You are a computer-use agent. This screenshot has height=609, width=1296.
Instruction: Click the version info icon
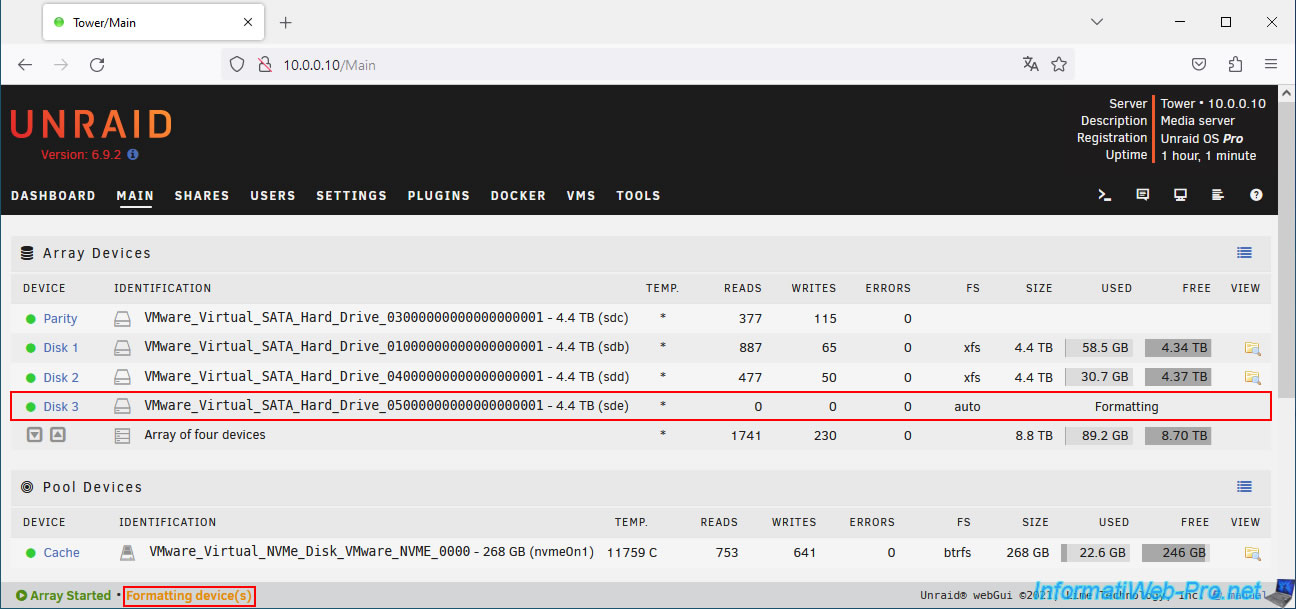[133, 155]
